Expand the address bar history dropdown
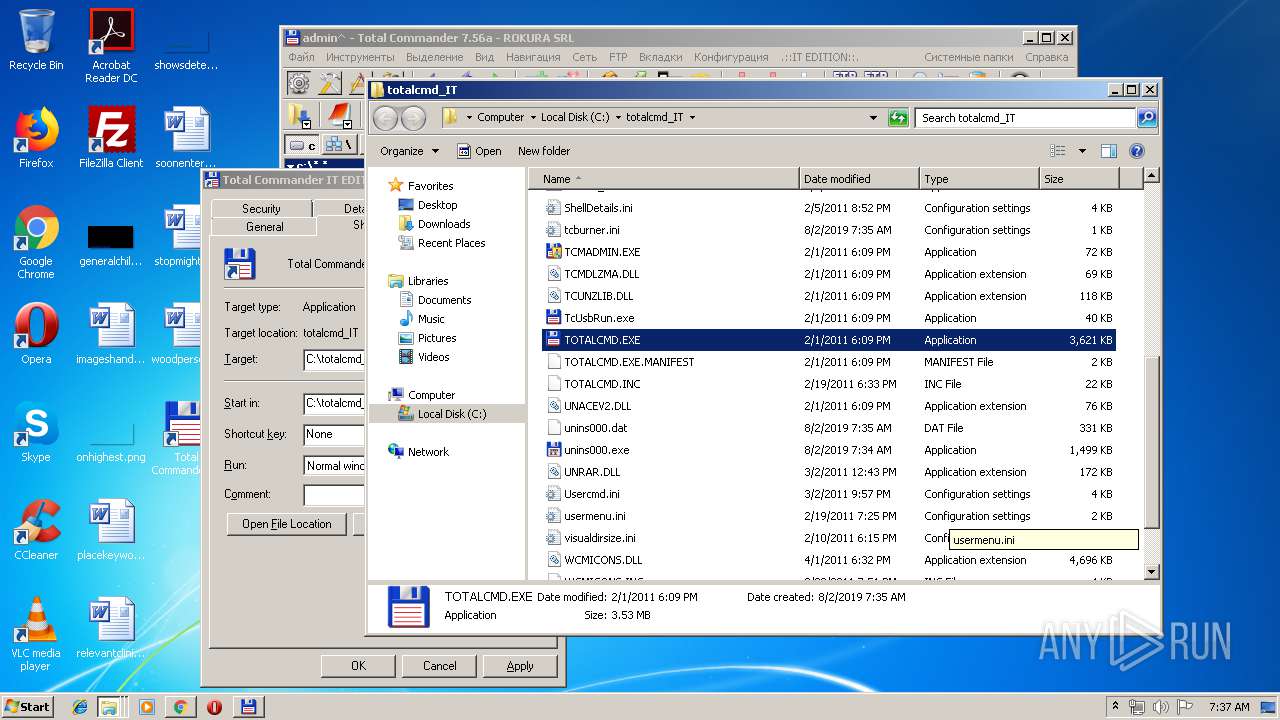Screen dimensions: 1280x720 pyautogui.click(x=874, y=117)
